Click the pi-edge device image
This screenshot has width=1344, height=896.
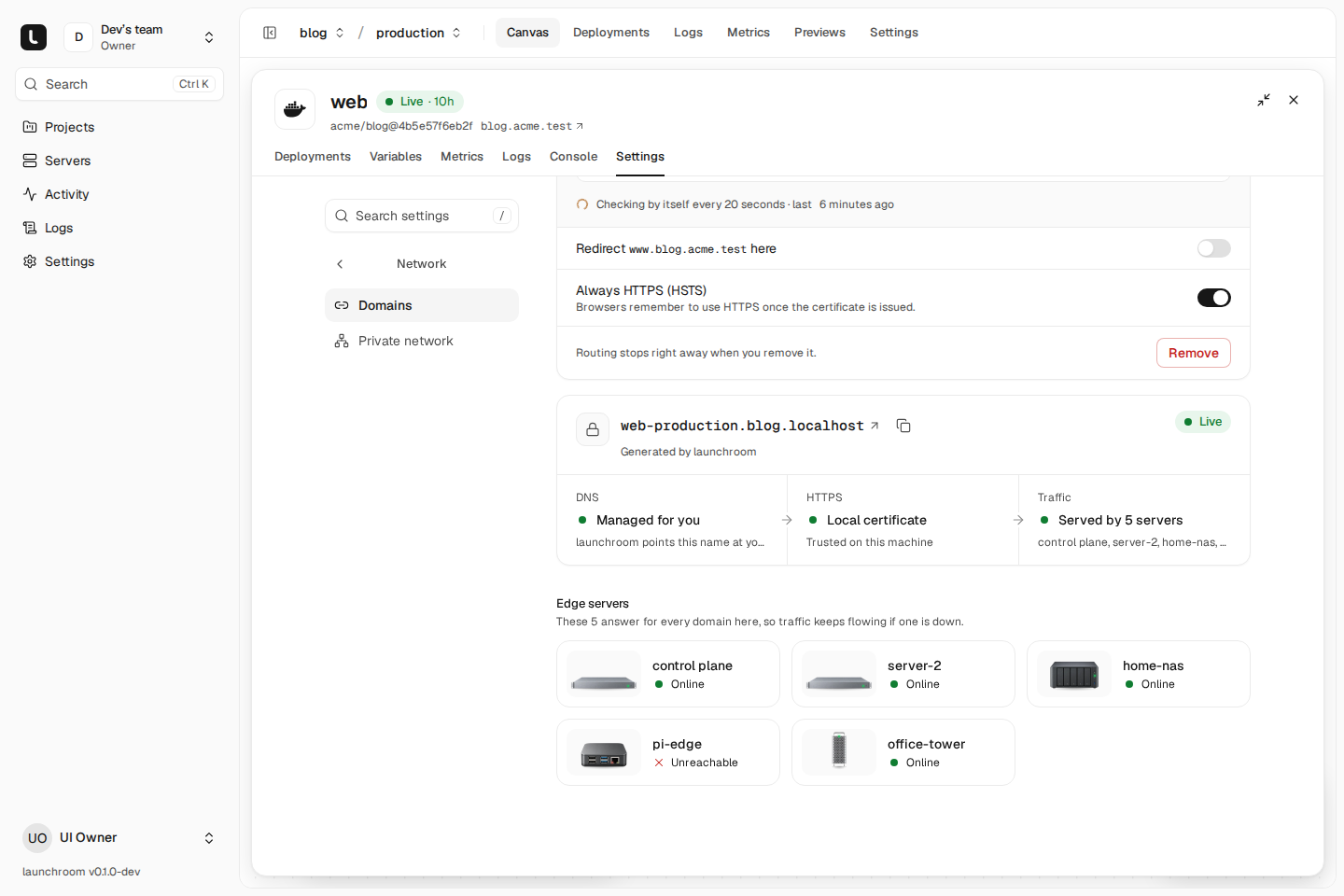[604, 752]
